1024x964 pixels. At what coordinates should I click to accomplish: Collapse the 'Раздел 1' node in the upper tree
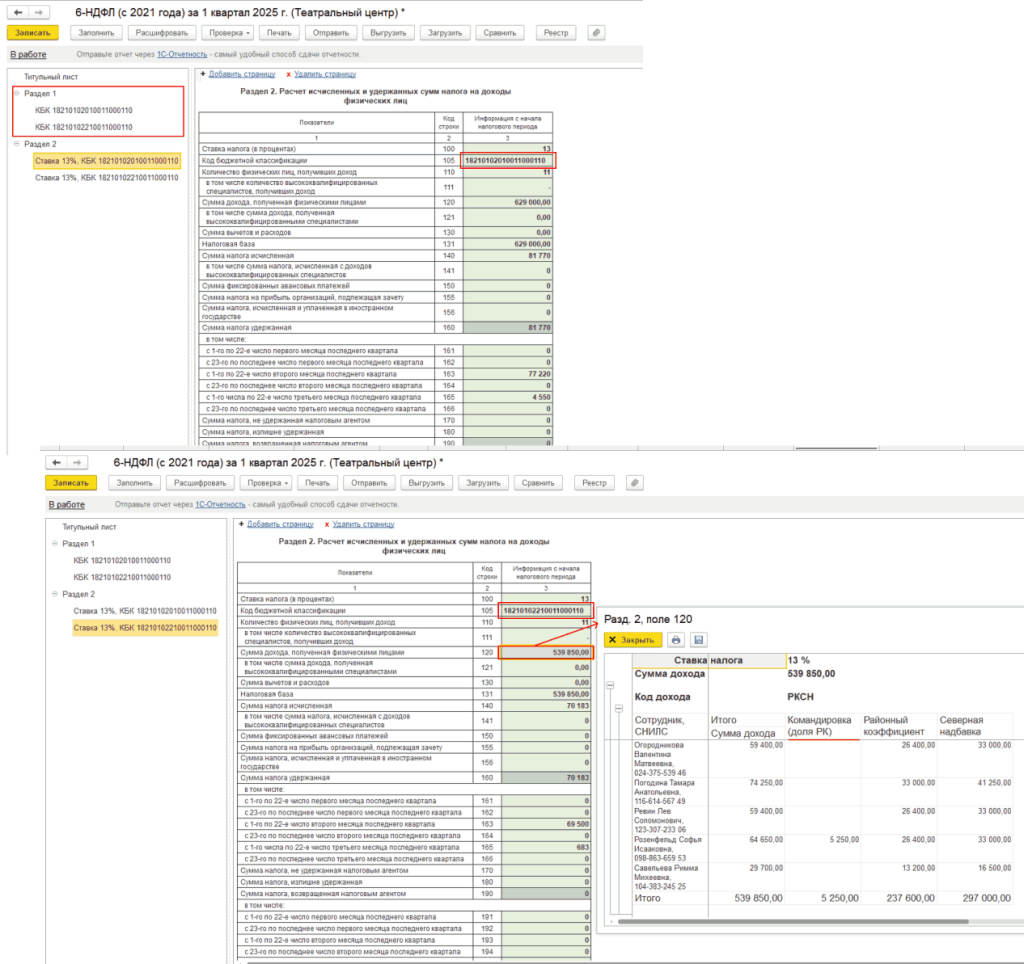pyautogui.click(x=17, y=93)
